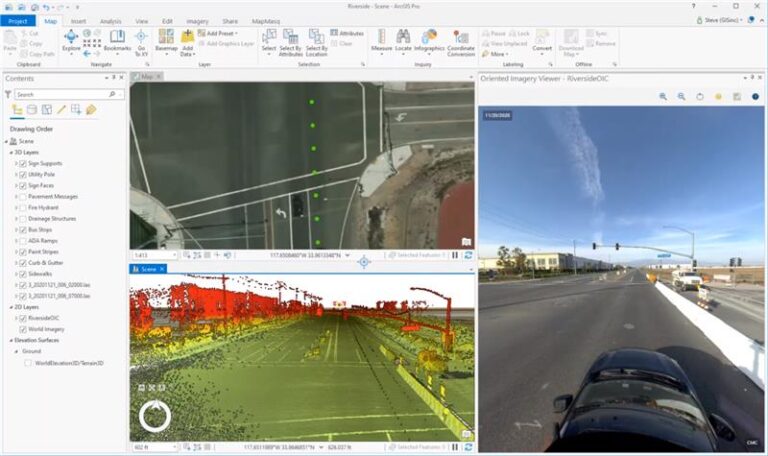Uncheck the Utility Pole layer

pos(22,174)
